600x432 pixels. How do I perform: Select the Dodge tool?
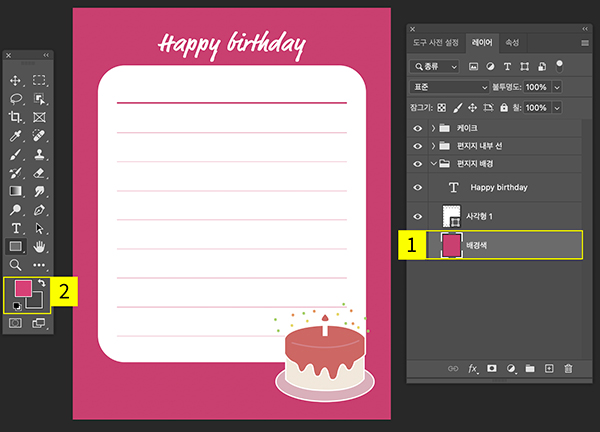click(15, 209)
